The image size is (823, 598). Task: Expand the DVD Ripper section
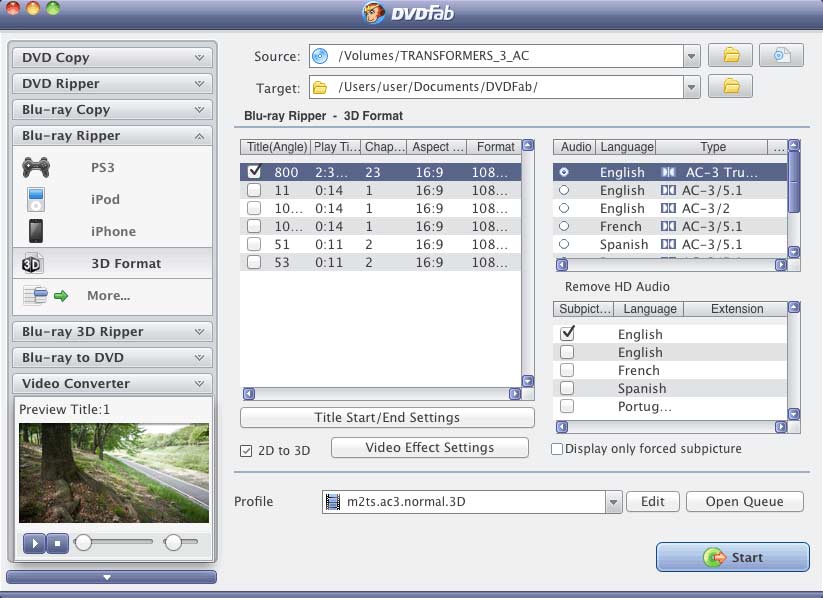112,83
